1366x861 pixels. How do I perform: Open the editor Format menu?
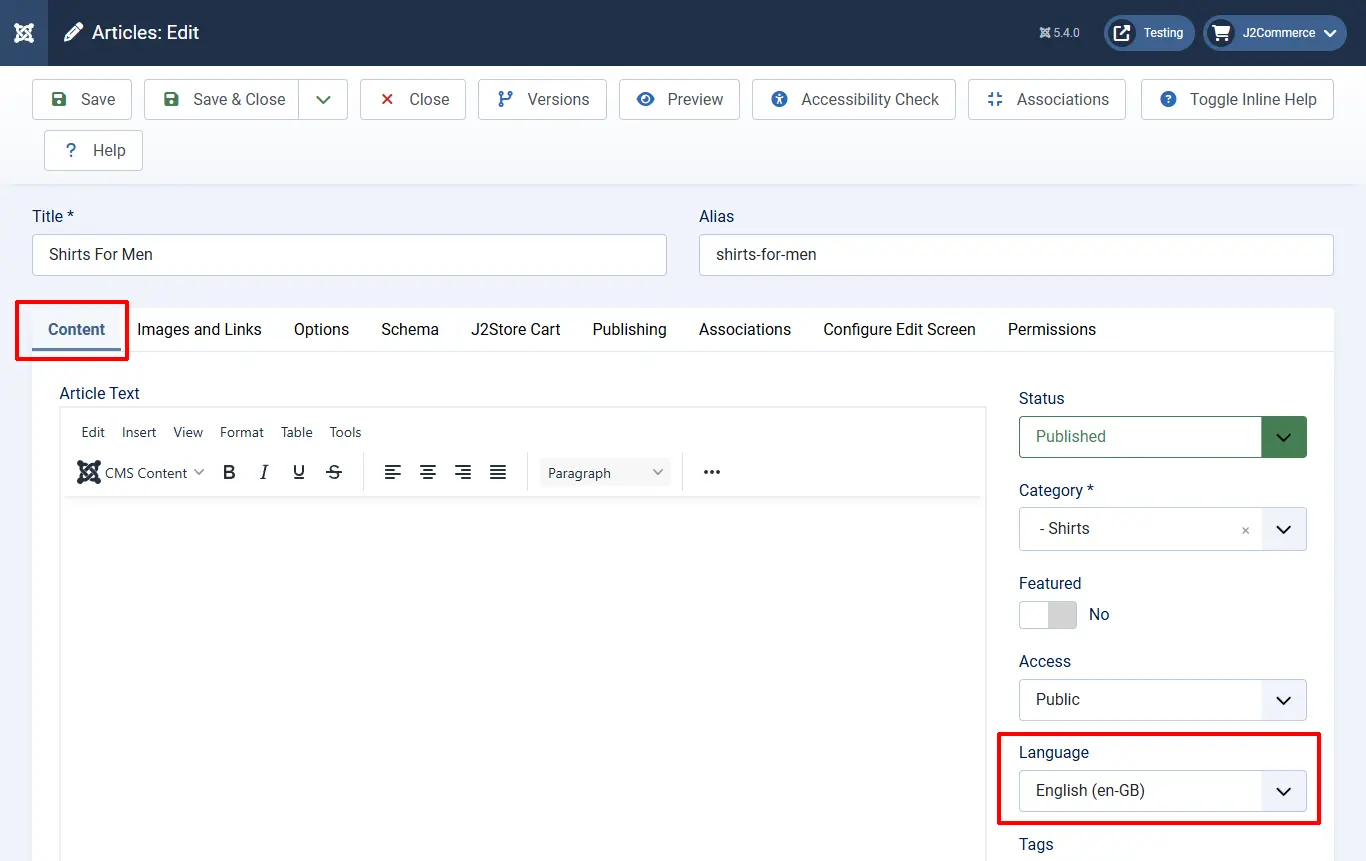click(242, 432)
